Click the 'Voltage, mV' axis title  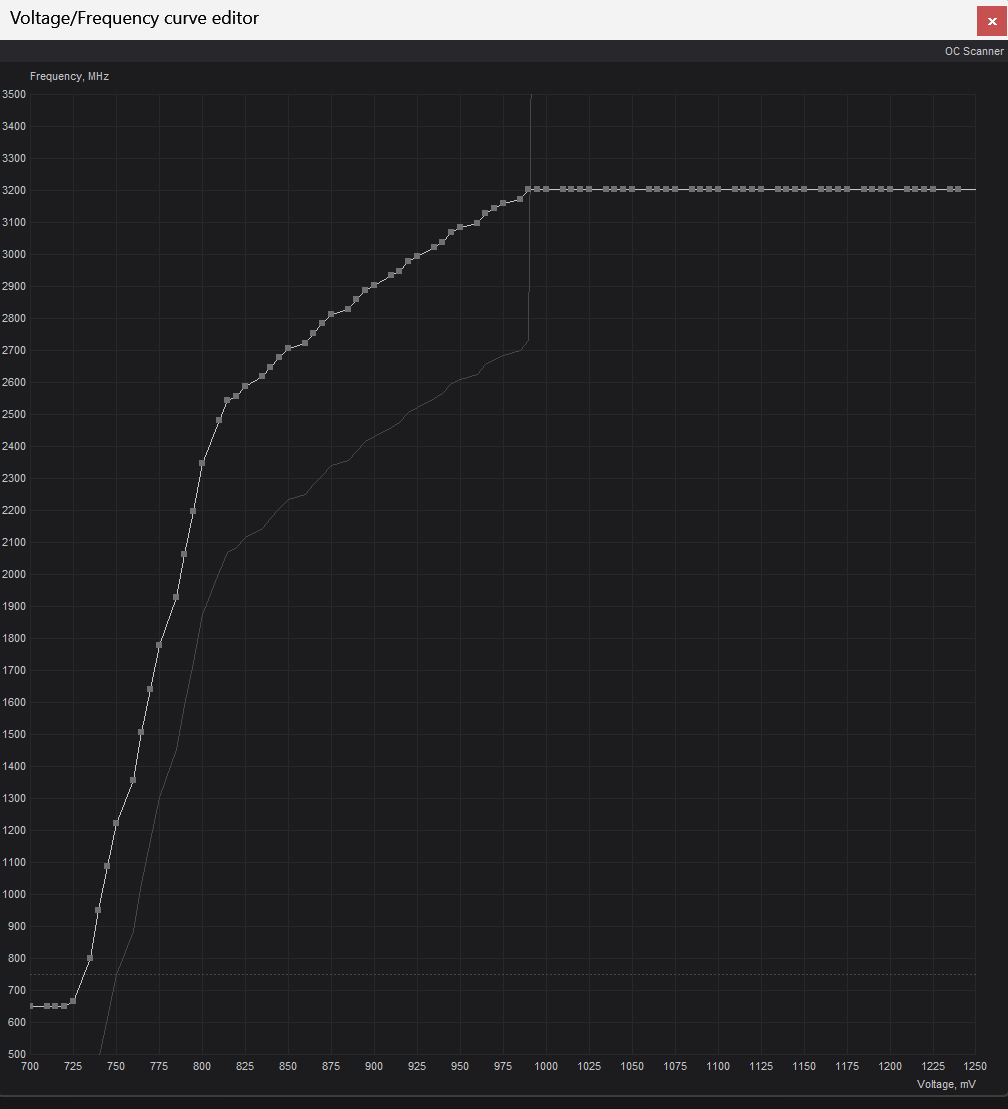pyautogui.click(x=946, y=1084)
